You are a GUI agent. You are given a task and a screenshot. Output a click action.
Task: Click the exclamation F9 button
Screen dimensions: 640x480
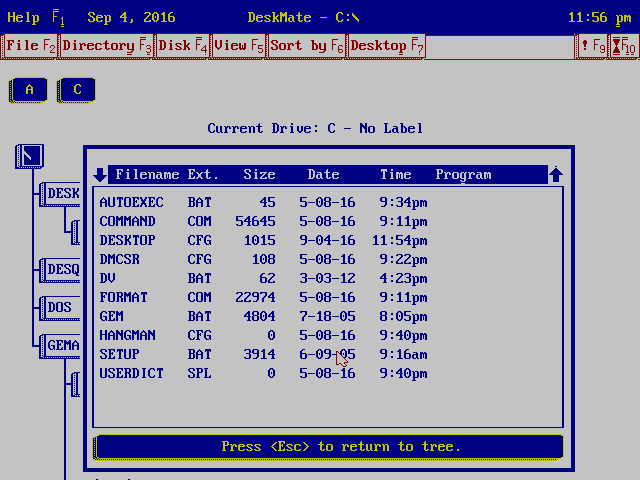pos(592,46)
